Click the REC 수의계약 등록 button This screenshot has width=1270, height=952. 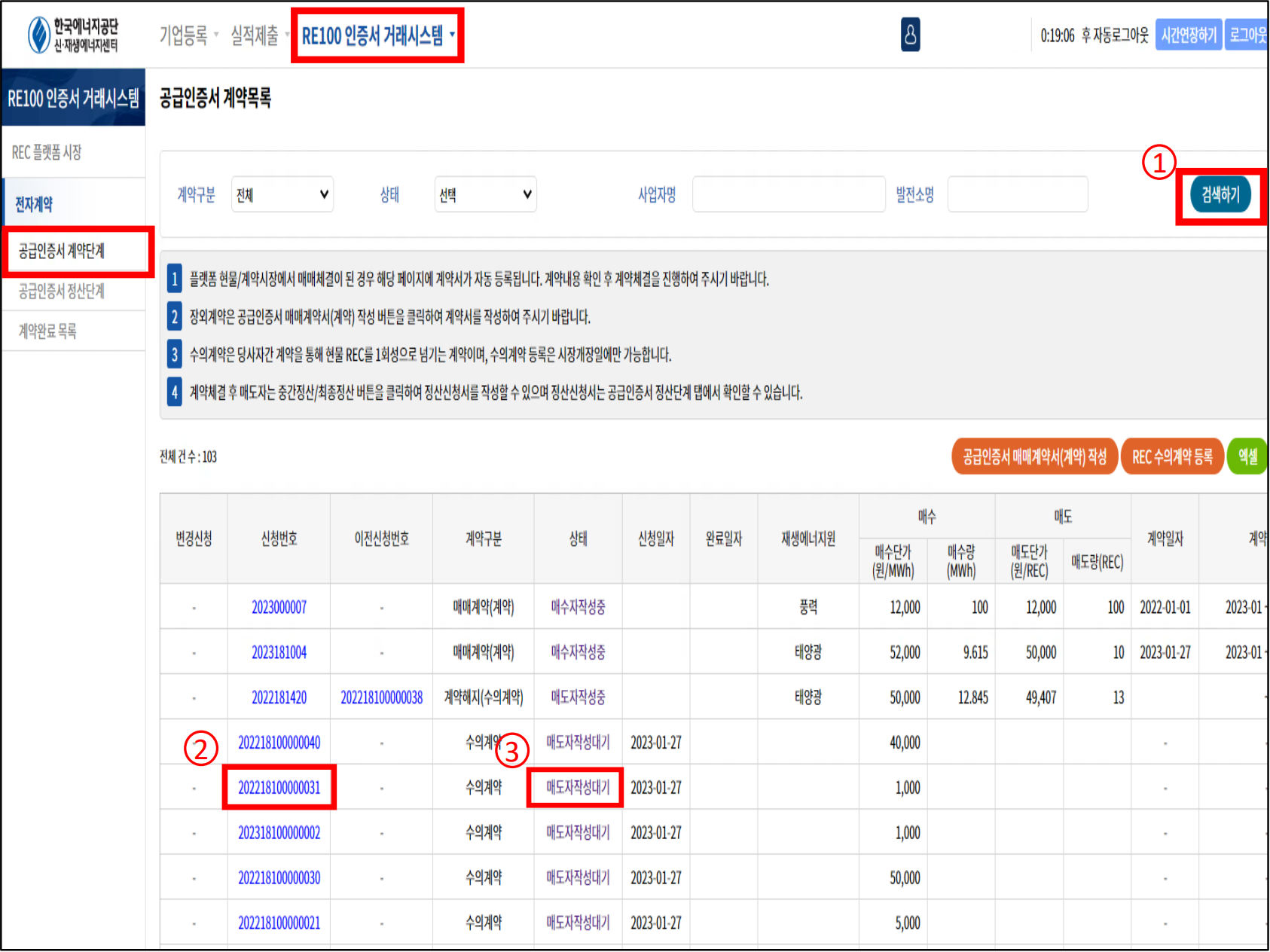coord(1172,456)
